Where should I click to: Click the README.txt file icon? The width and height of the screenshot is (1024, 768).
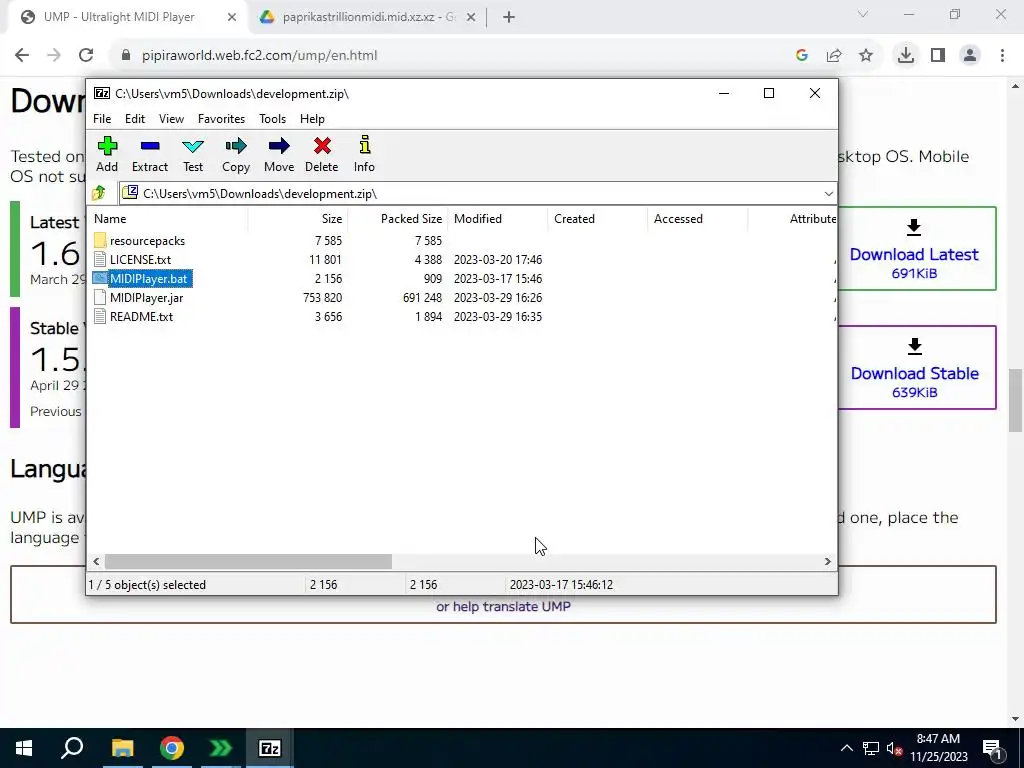[99, 316]
